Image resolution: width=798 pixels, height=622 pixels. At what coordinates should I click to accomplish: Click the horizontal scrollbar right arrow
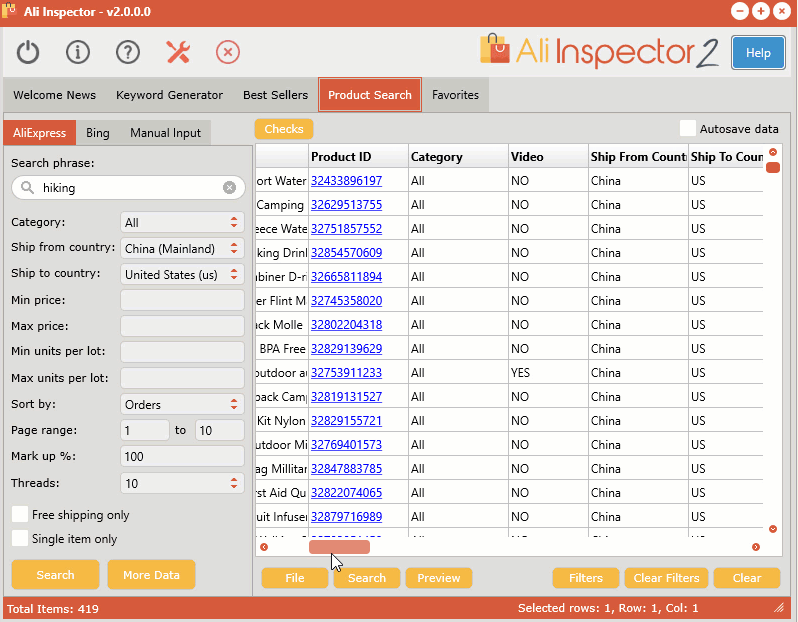755,547
